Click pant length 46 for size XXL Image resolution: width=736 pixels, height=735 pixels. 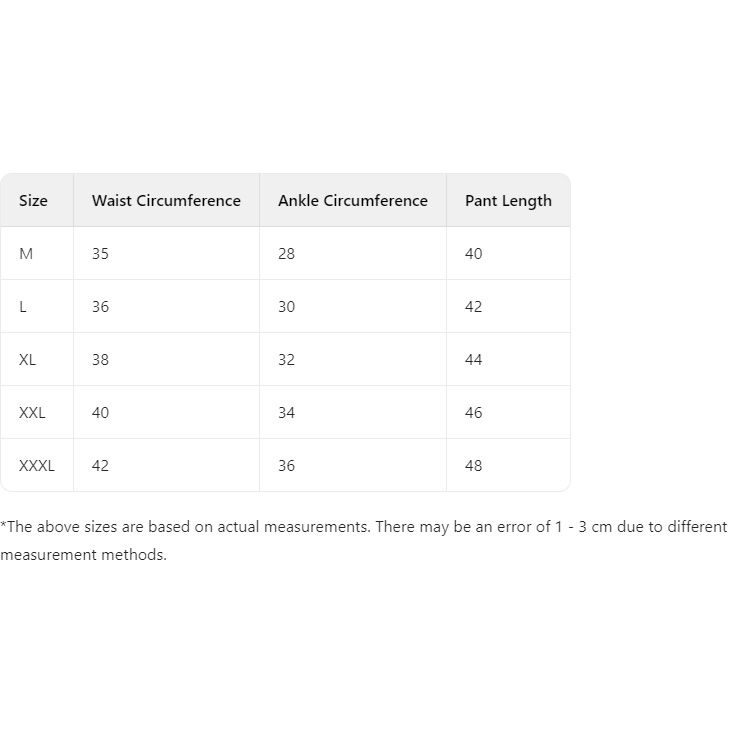pos(474,413)
